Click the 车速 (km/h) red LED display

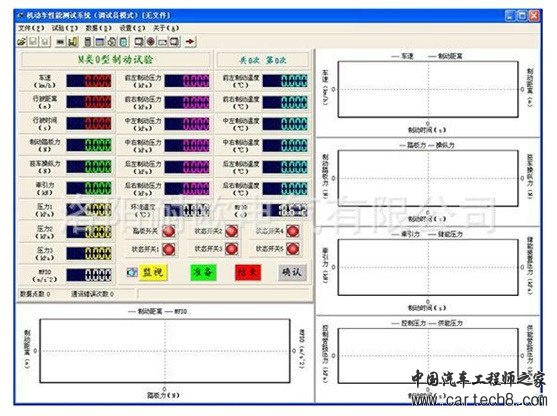89,81
